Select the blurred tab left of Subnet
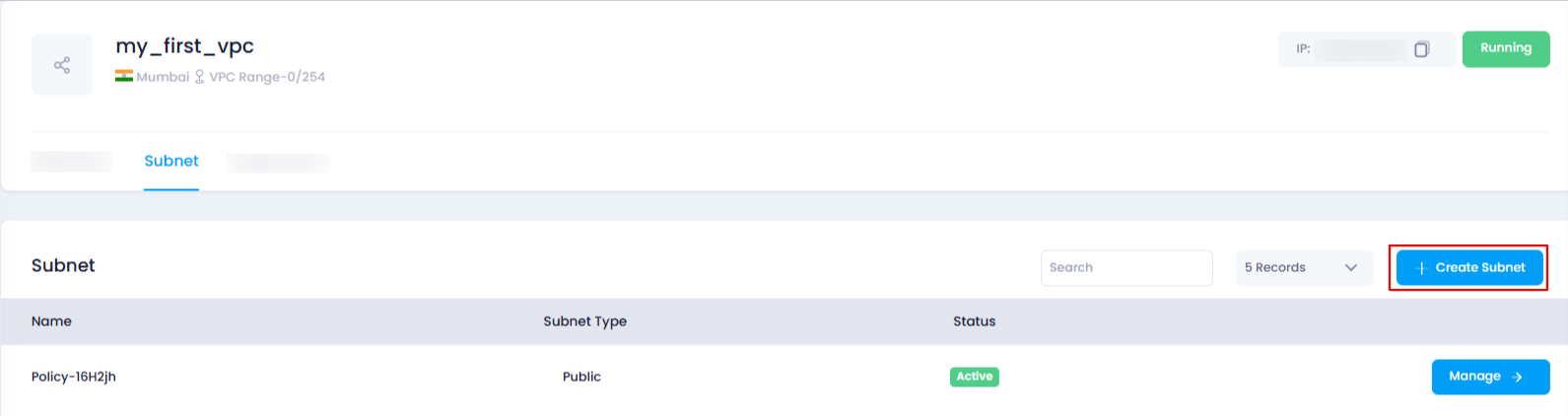The width and height of the screenshot is (1568, 416). [x=72, y=162]
